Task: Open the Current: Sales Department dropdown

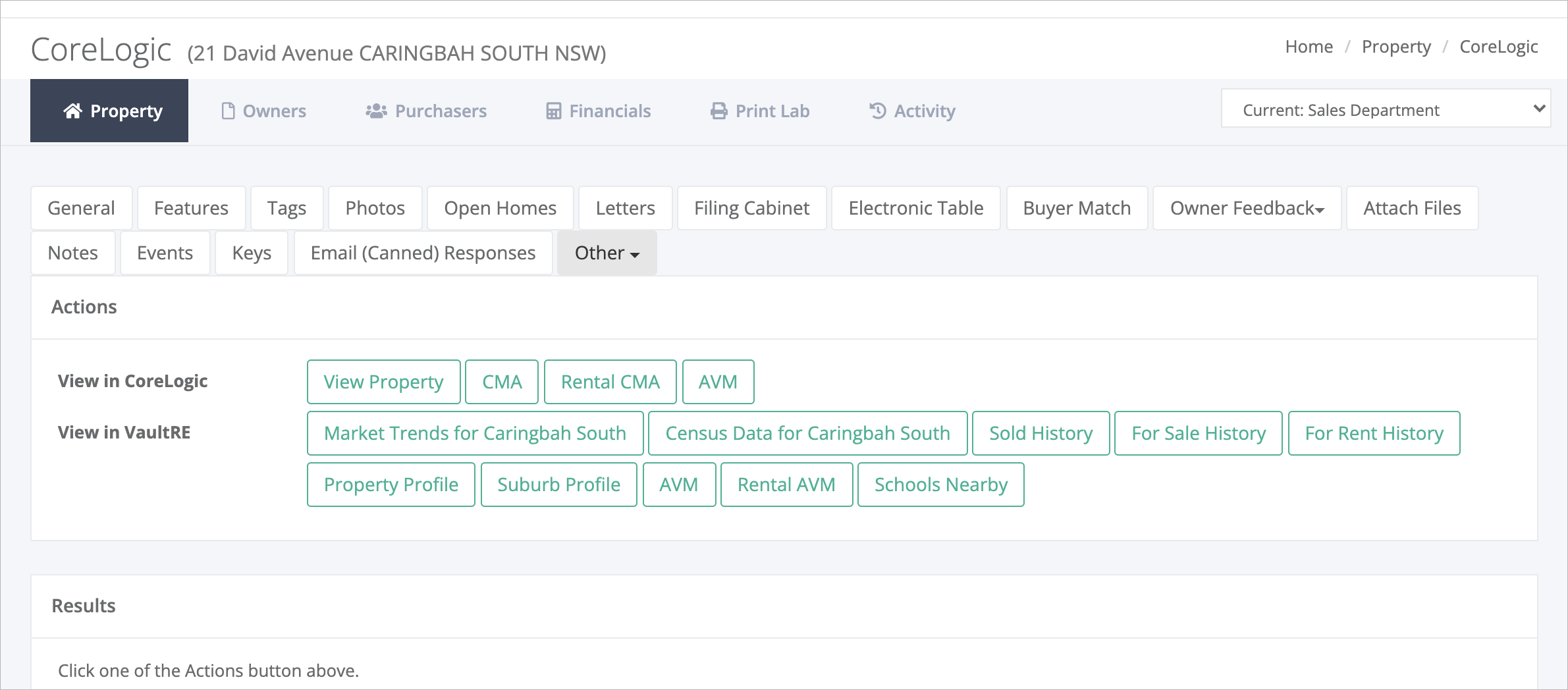Action: coord(1386,109)
